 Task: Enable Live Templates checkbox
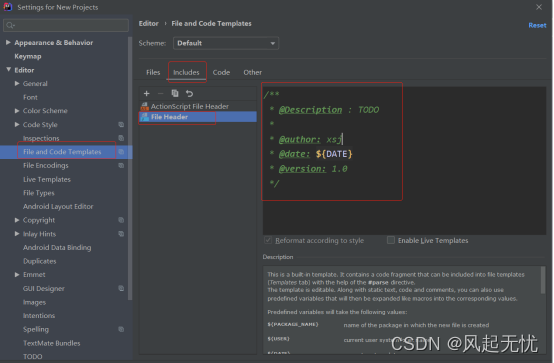pos(391,240)
